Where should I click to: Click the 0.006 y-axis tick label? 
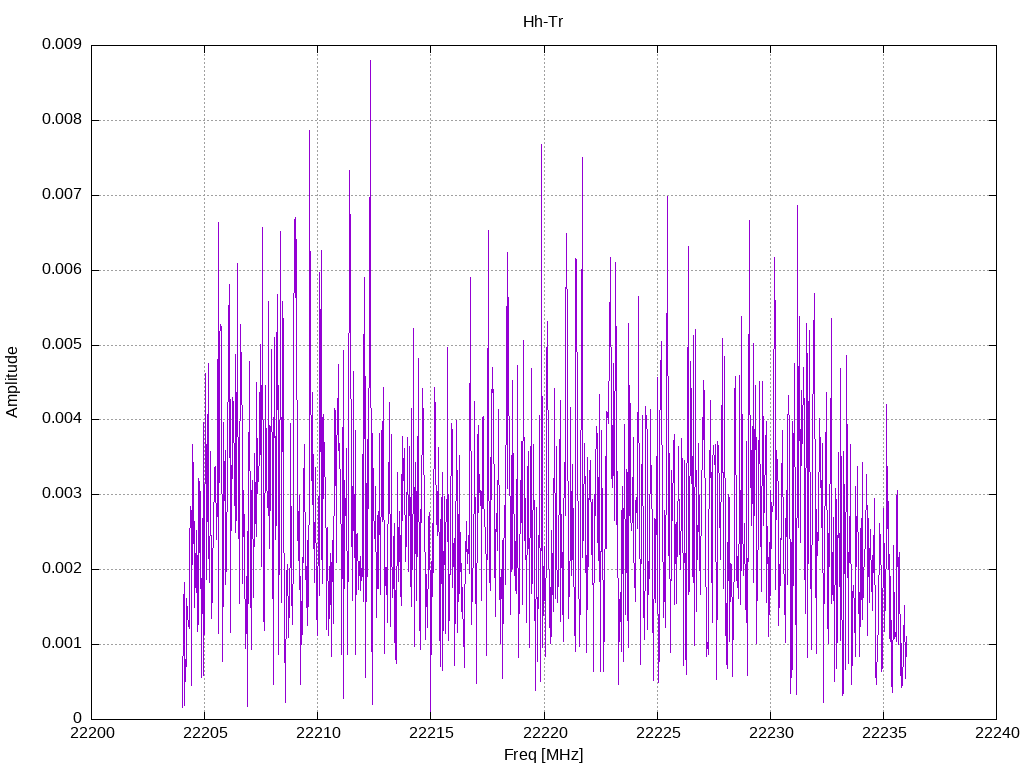62,270
